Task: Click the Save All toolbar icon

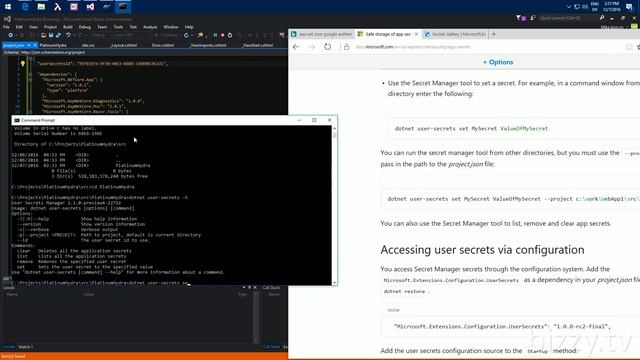Action: point(58,36)
